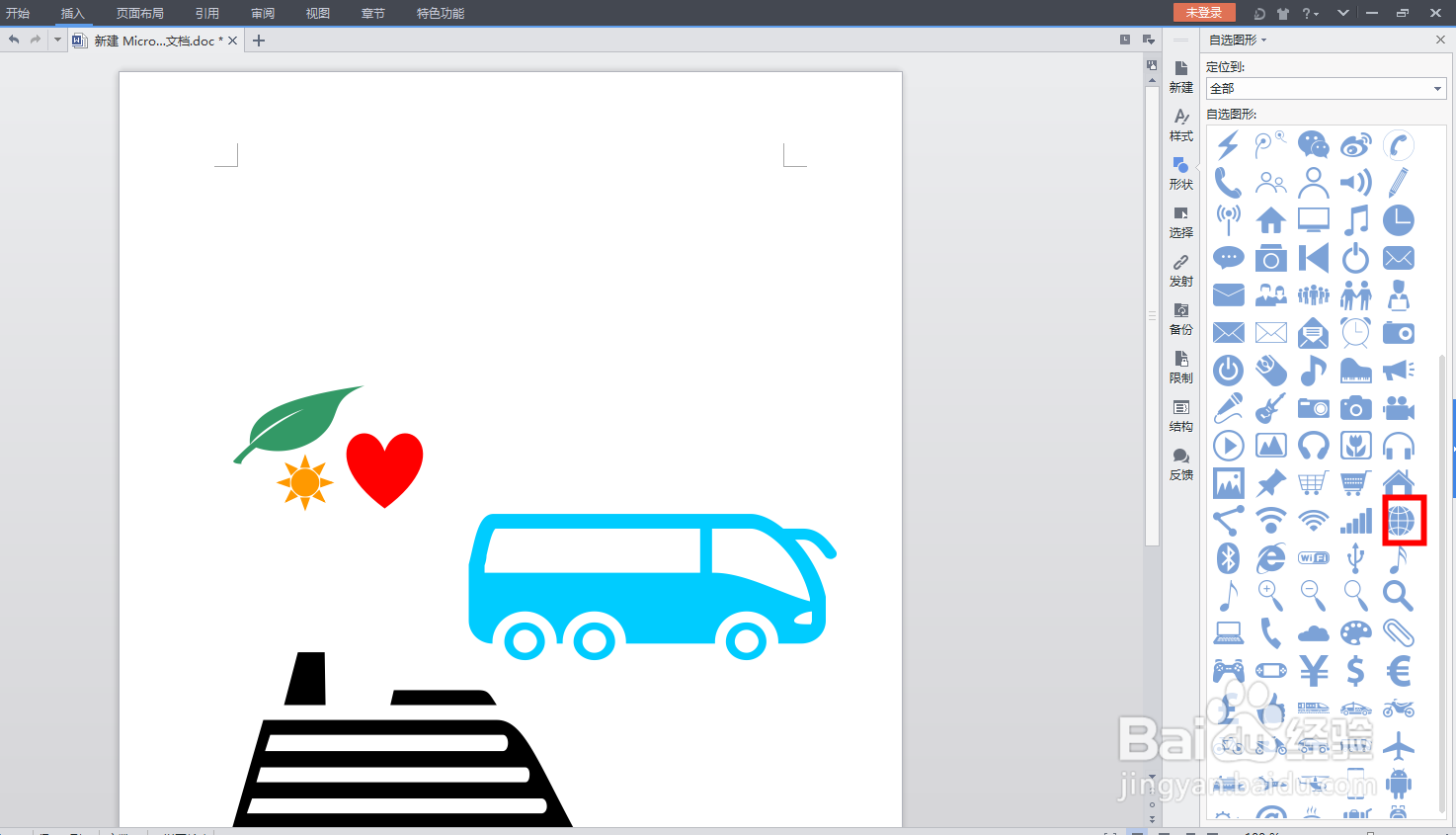Close the 自选图形 task pane
The height and width of the screenshot is (835, 1456).
pos(1440,40)
